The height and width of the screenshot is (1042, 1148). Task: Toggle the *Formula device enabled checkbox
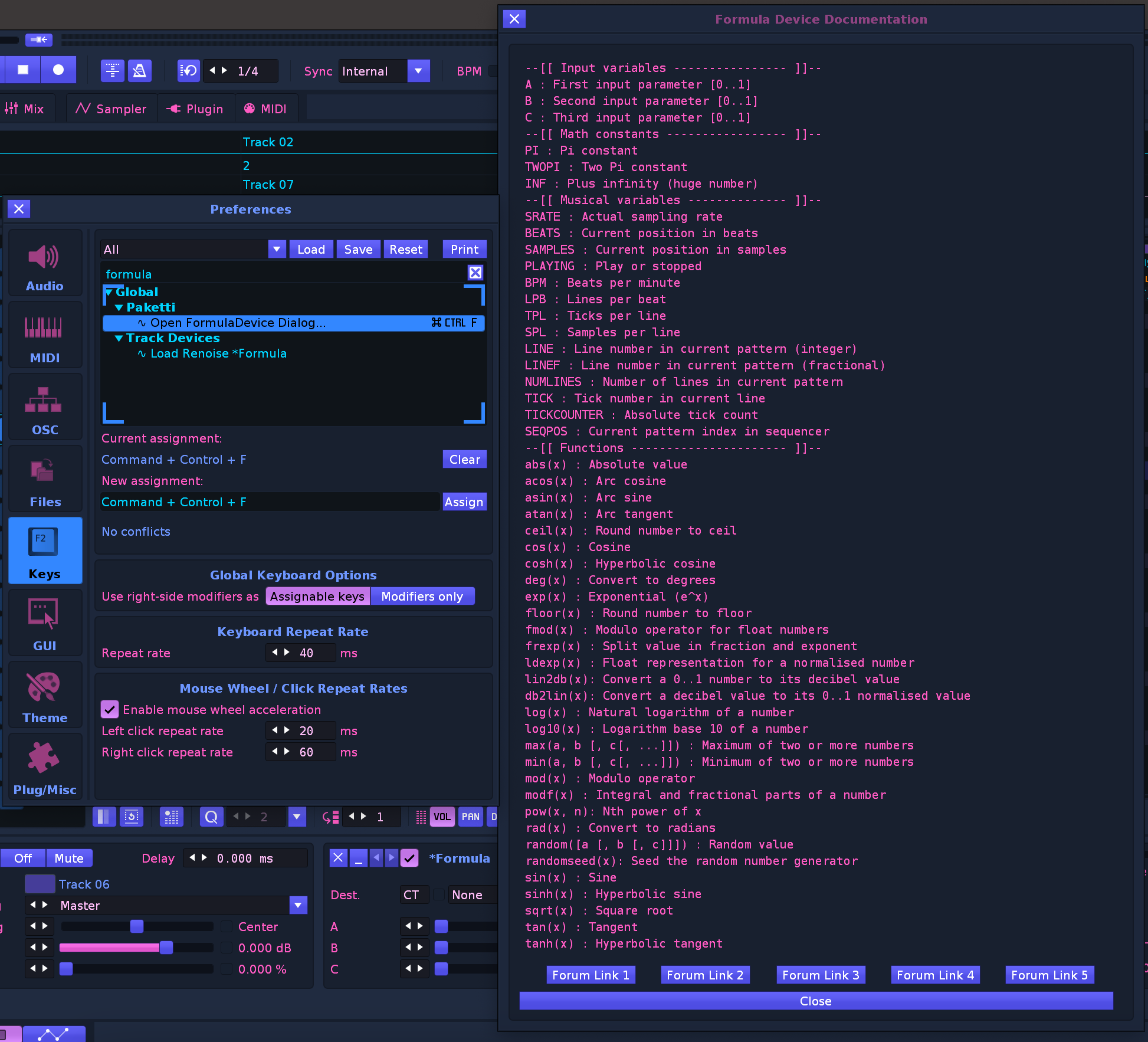click(409, 857)
